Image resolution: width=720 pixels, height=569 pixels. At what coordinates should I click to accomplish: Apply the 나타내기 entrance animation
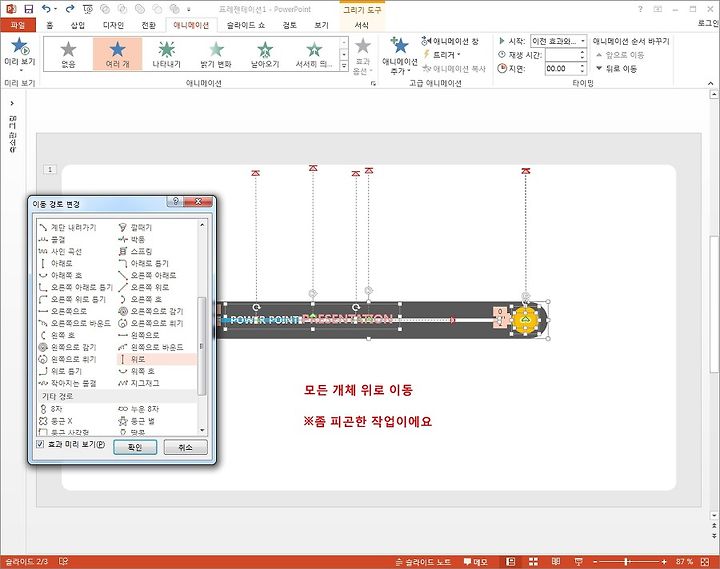point(167,54)
